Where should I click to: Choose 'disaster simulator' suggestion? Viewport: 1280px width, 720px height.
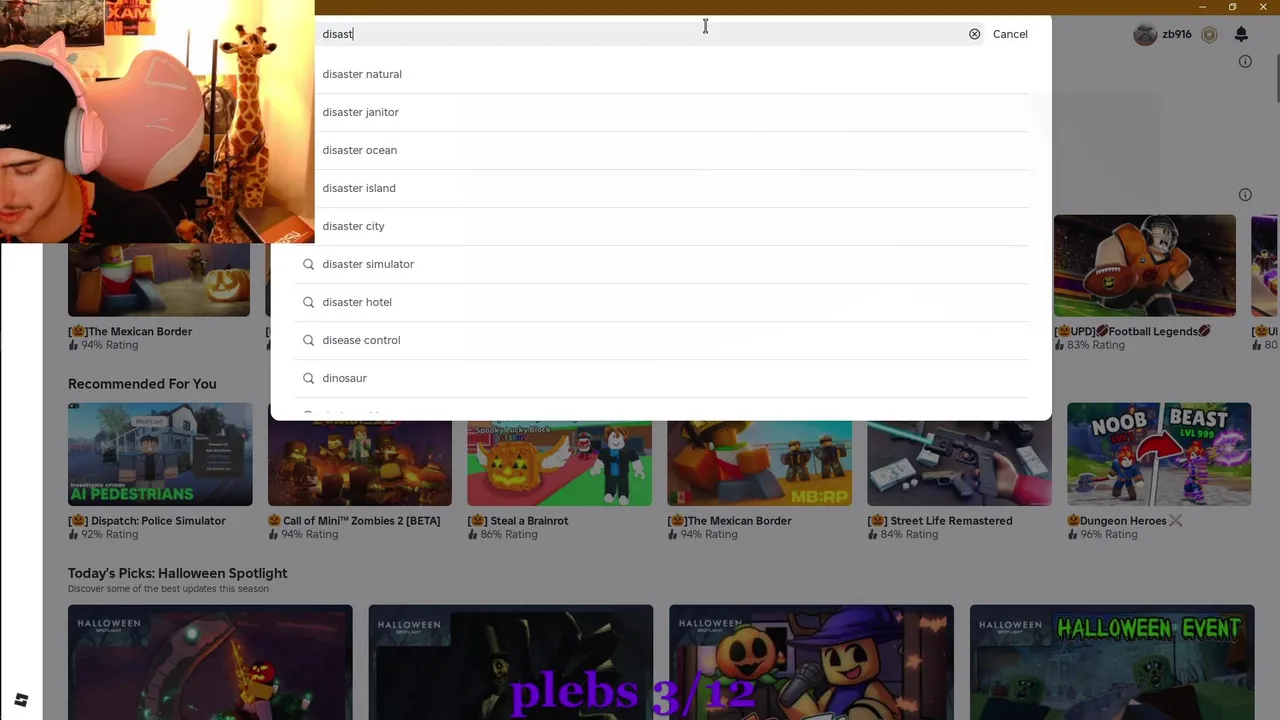661,264
